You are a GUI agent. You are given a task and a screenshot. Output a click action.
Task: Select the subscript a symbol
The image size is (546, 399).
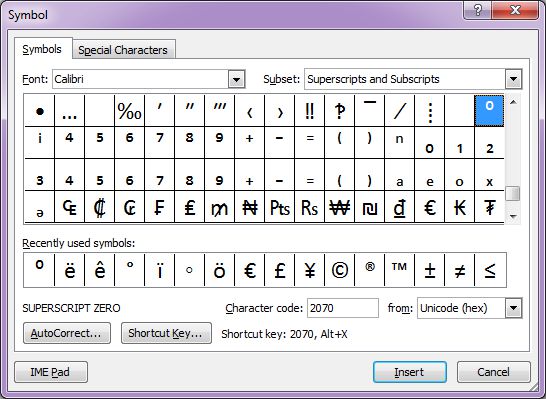tap(399, 175)
